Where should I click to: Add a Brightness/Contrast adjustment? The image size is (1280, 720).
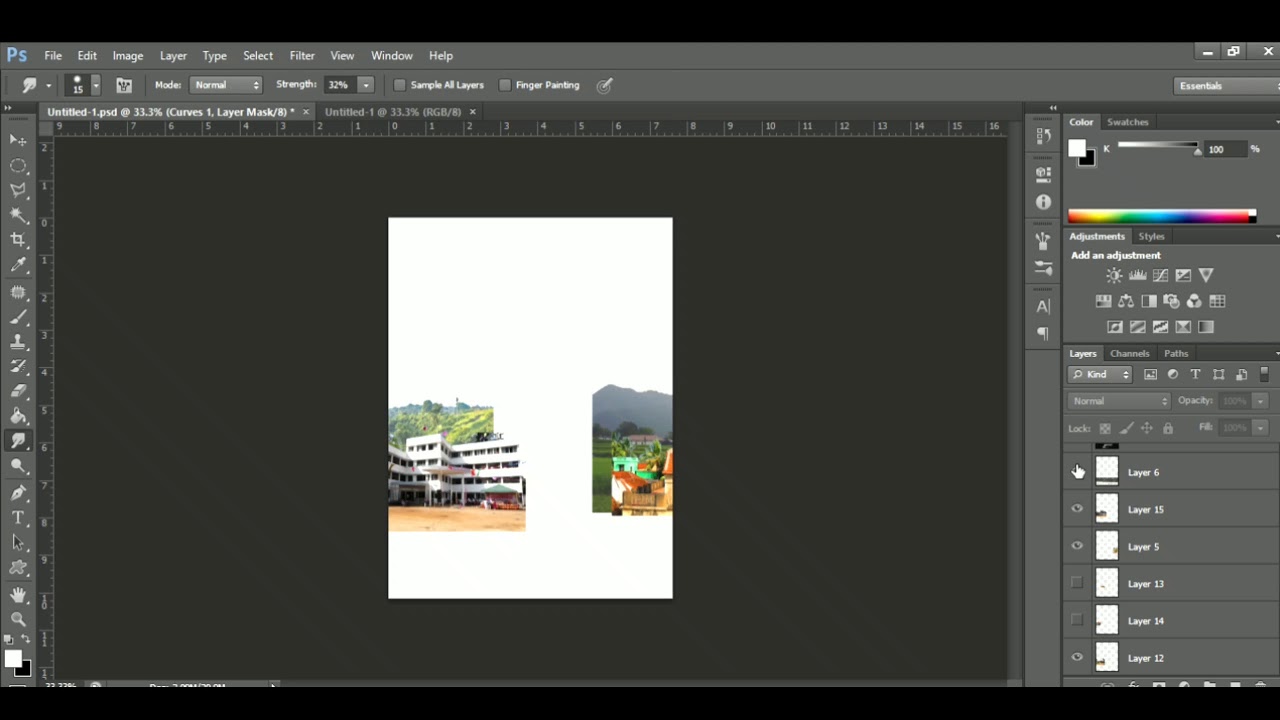tap(1114, 276)
